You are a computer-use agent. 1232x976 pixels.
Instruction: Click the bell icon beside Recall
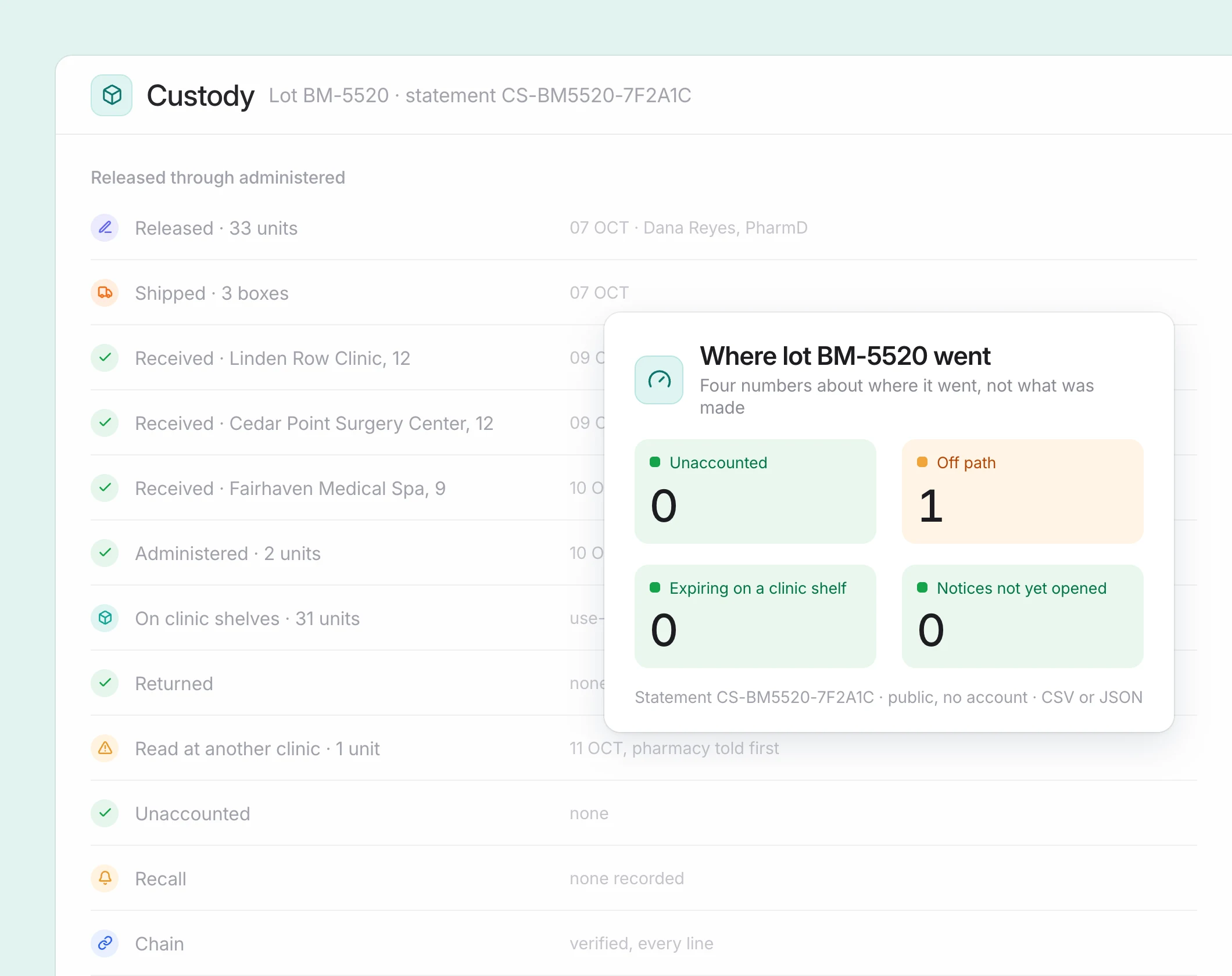click(x=105, y=878)
